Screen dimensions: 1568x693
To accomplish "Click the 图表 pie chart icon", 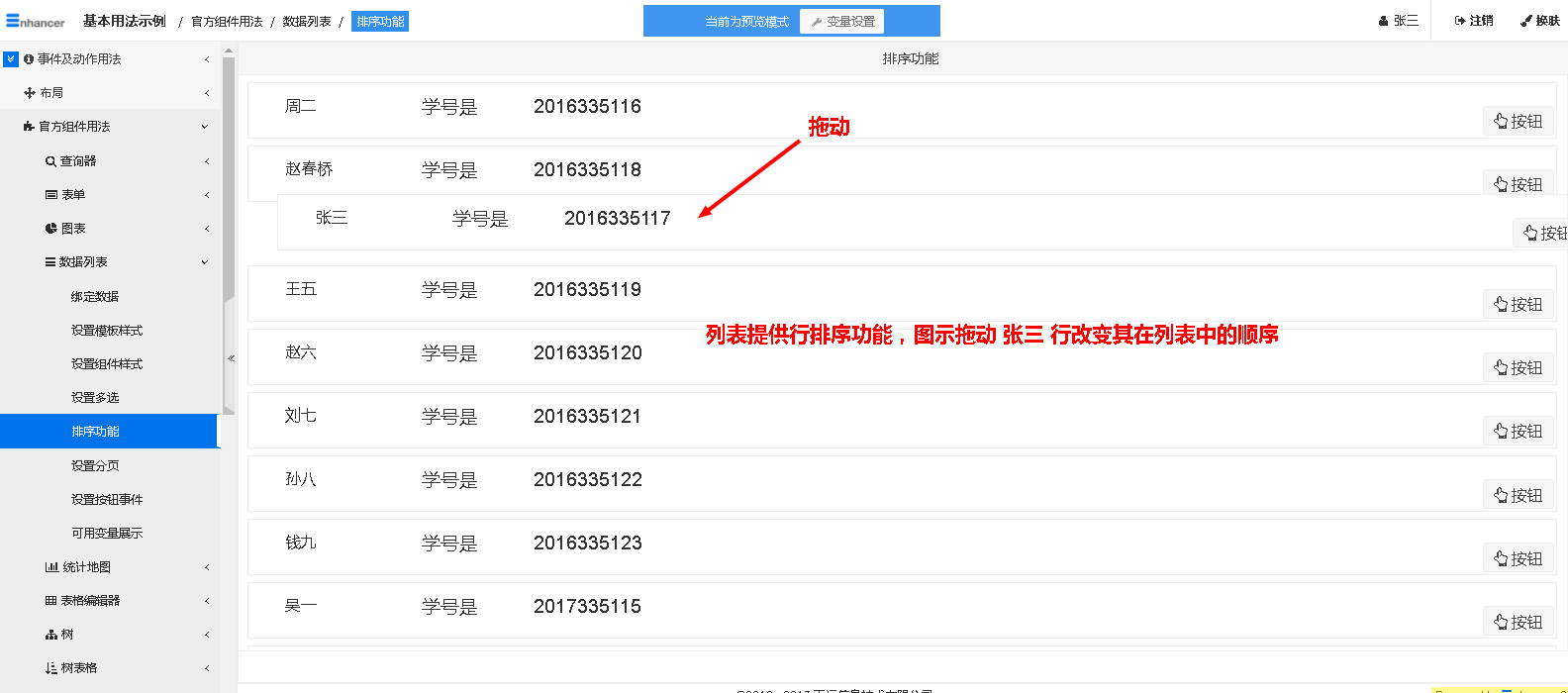I will 50,229.
